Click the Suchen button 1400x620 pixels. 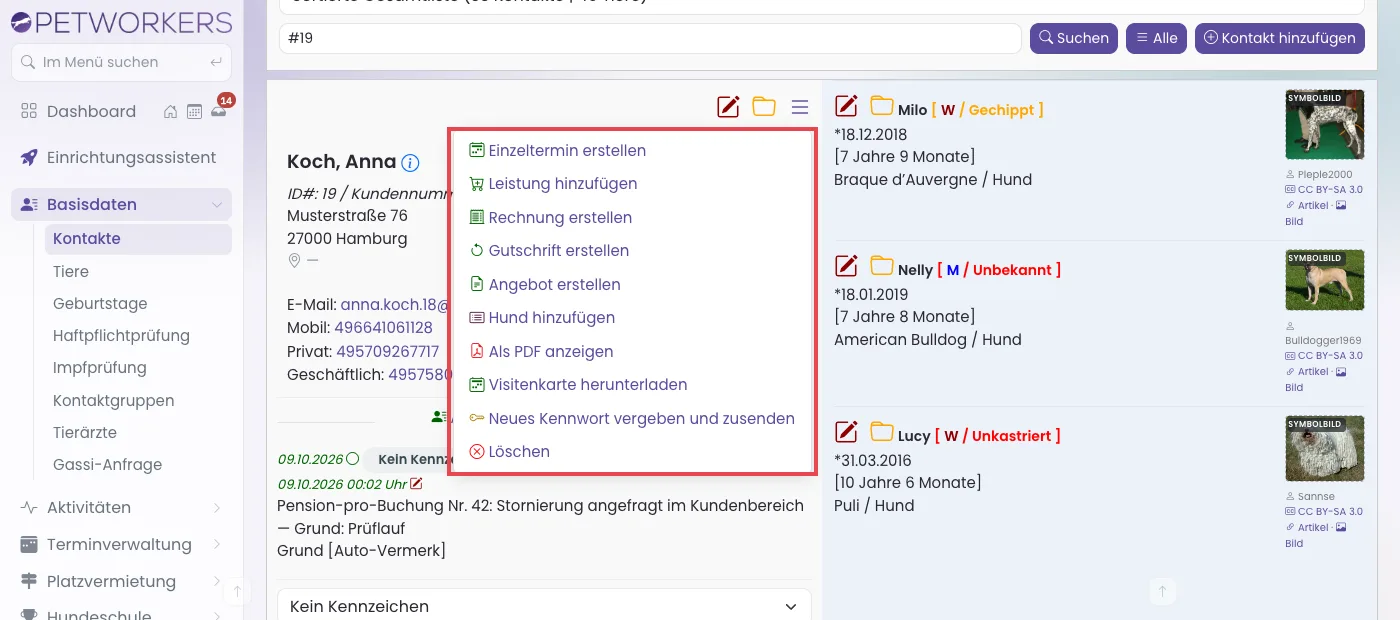[1074, 38]
